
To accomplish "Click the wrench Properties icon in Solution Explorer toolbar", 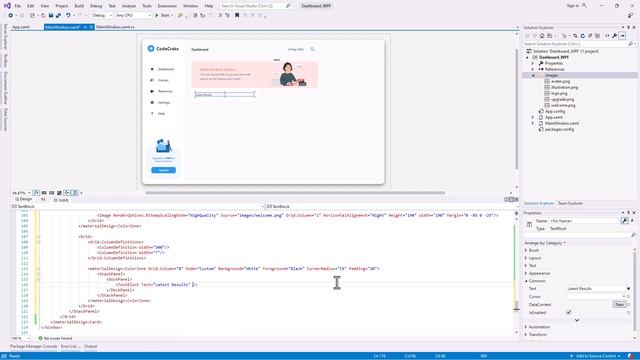I will point(615,36).
